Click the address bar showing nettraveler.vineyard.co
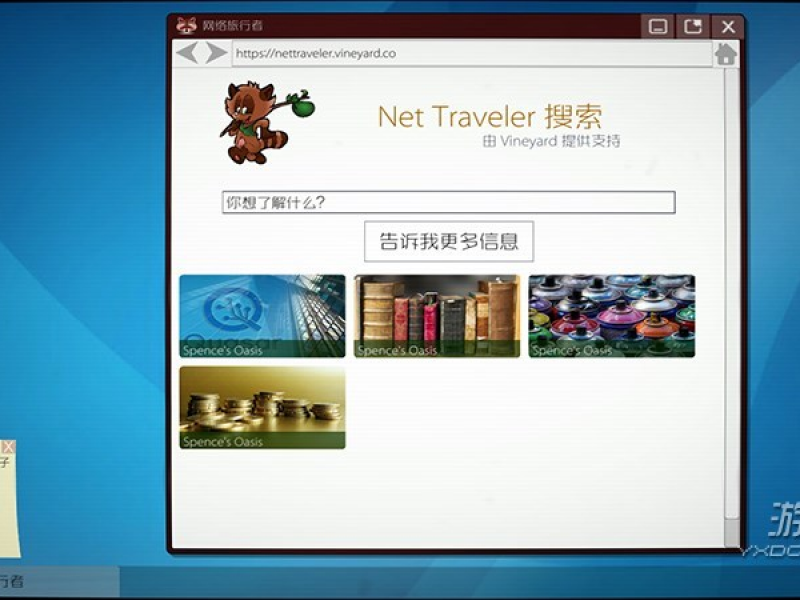 click(472, 54)
